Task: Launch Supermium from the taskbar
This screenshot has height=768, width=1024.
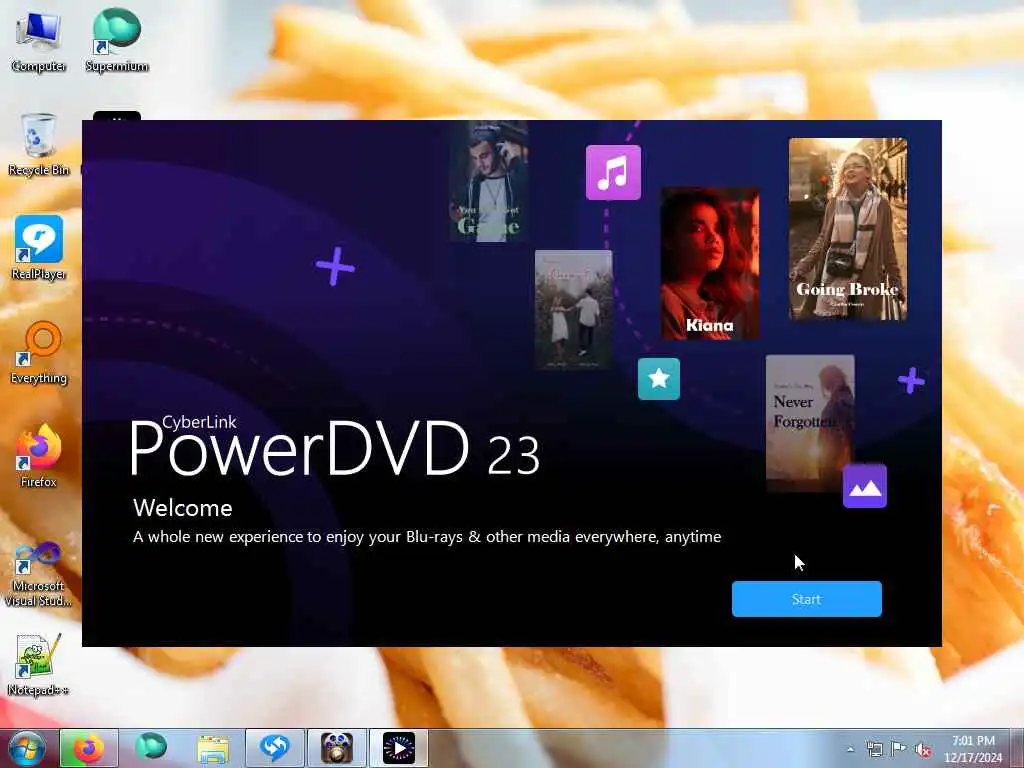Action: pyautogui.click(x=150, y=748)
